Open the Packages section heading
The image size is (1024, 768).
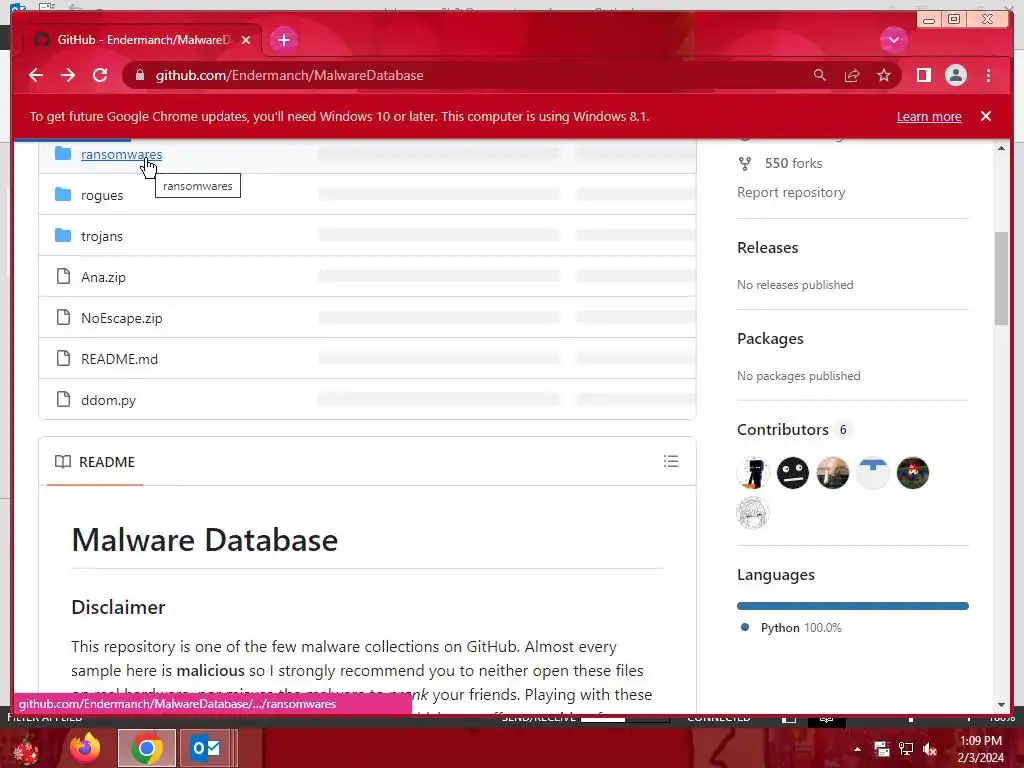(x=770, y=339)
